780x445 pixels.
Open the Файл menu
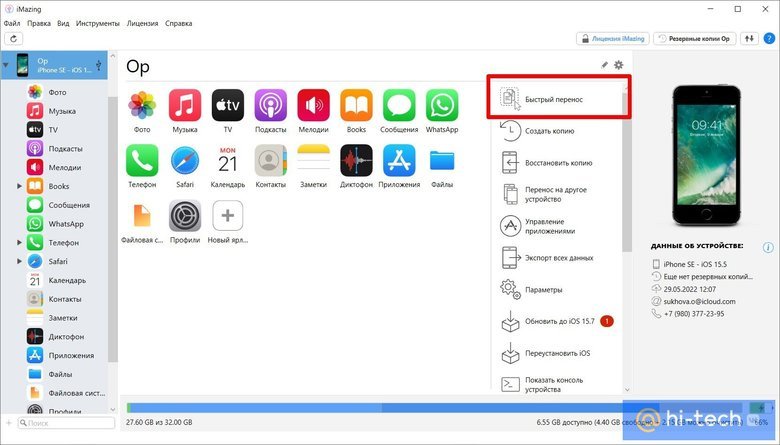coord(12,23)
